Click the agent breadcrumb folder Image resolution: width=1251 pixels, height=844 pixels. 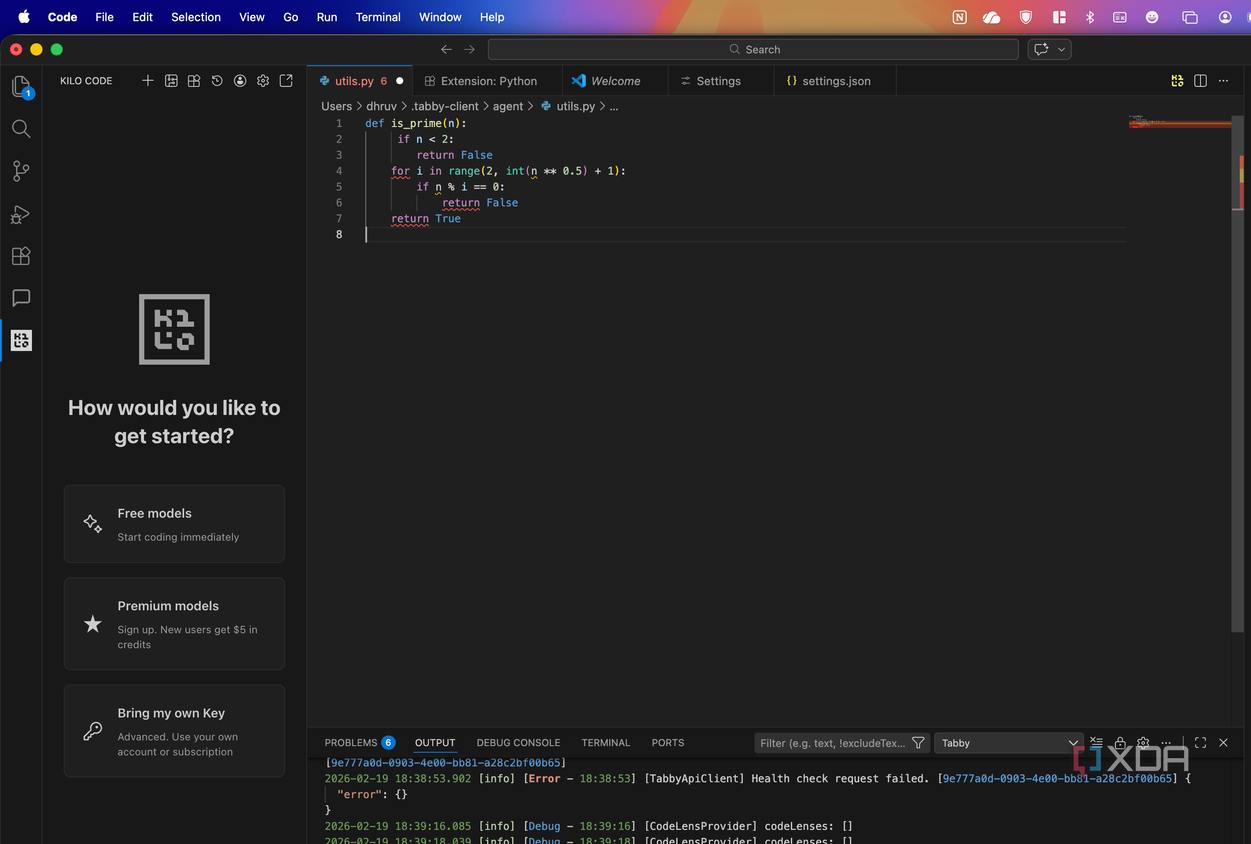tap(508, 106)
